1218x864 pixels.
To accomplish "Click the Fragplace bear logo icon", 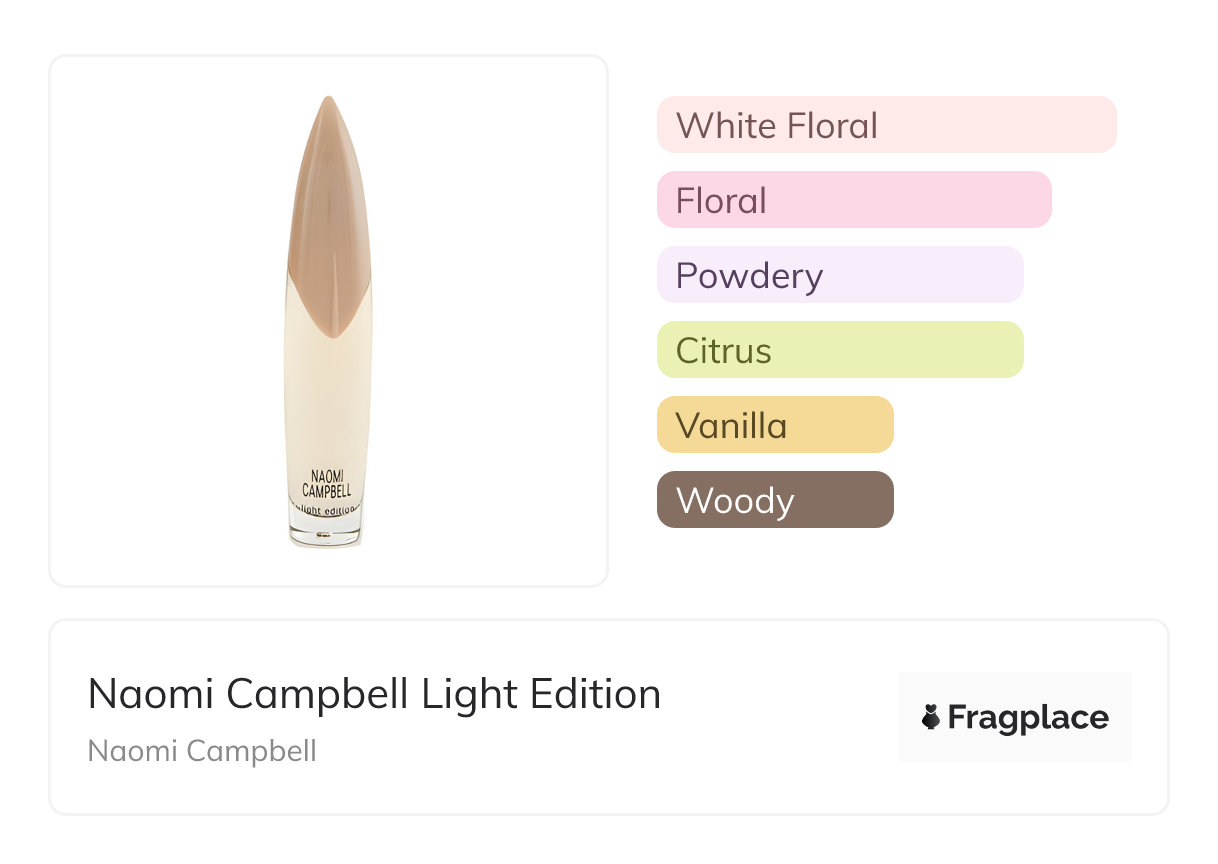I will click(x=931, y=717).
